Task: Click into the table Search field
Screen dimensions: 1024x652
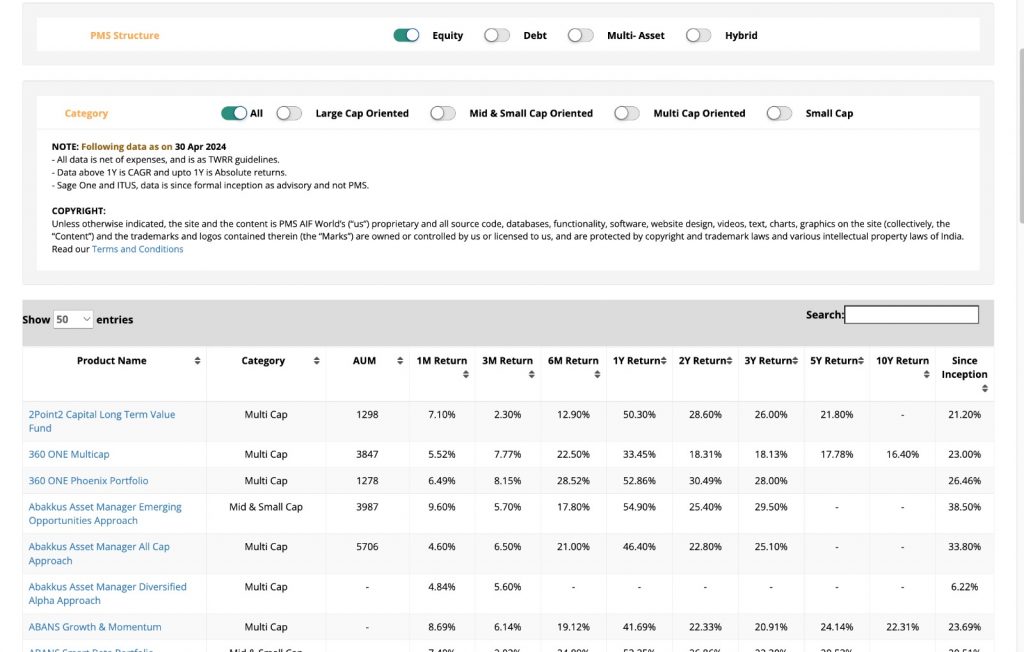Action: click(x=912, y=315)
